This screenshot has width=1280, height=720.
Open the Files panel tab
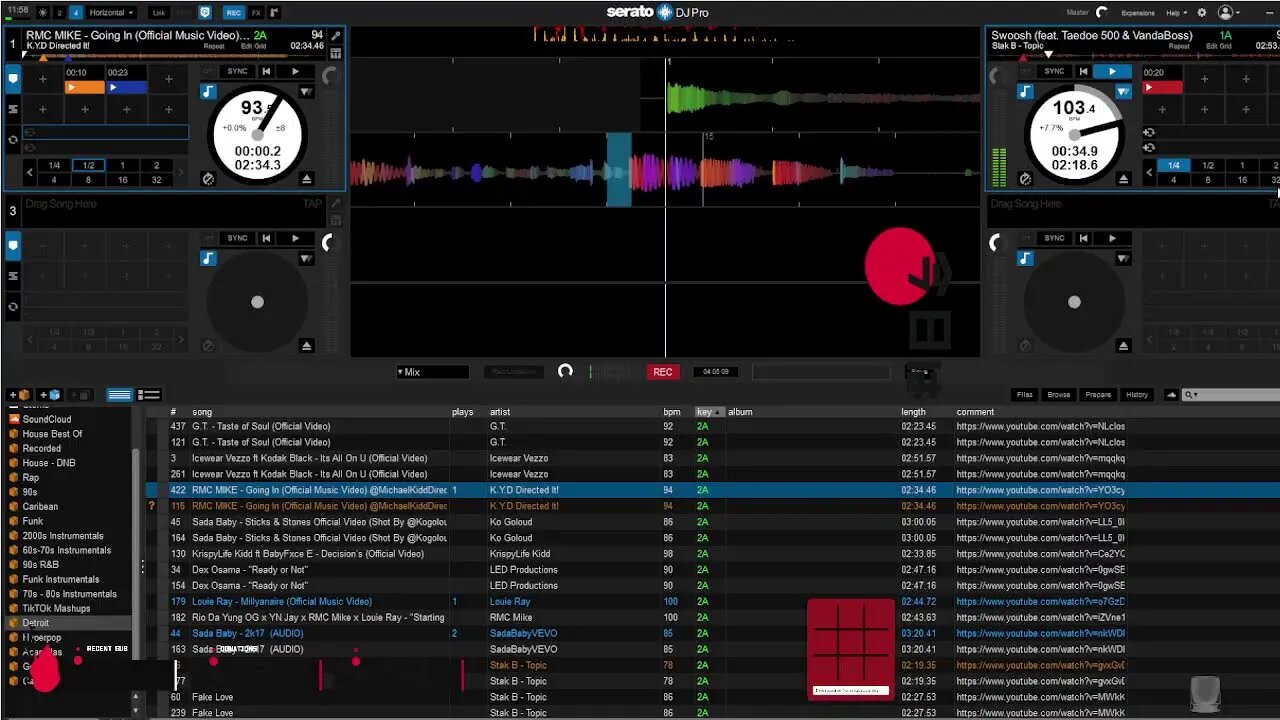pyautogui.click(x=1025, y=395)
